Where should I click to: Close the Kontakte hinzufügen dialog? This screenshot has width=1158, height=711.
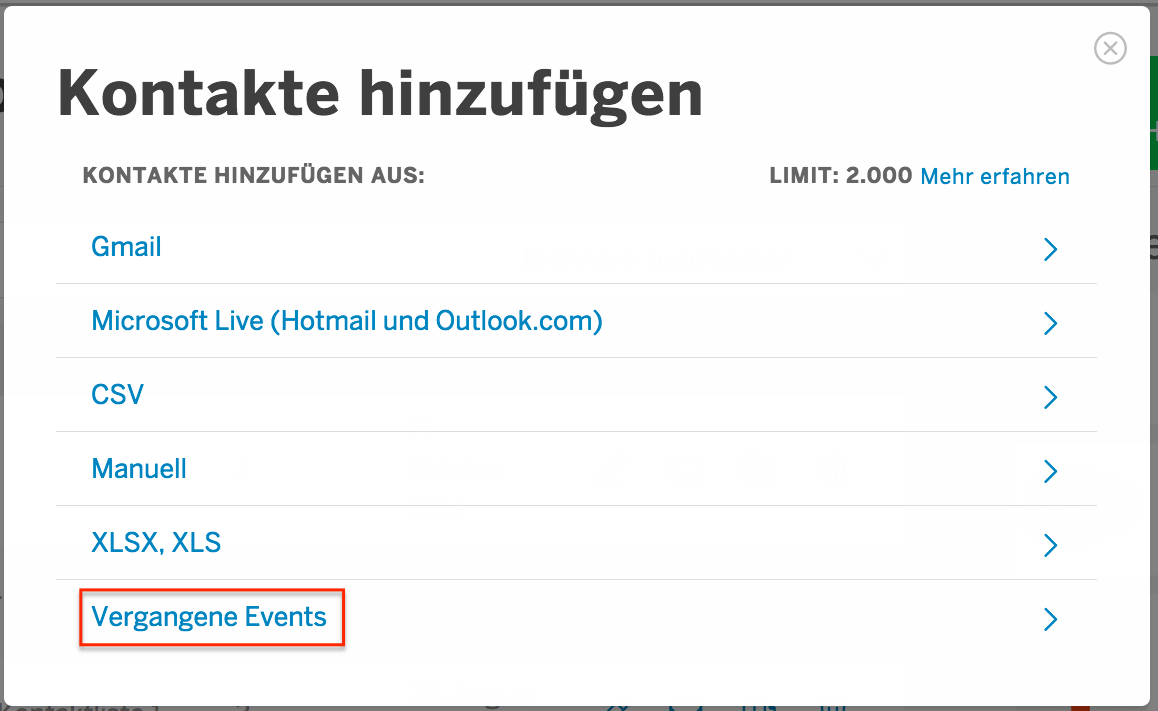(x=1110, y=49)
